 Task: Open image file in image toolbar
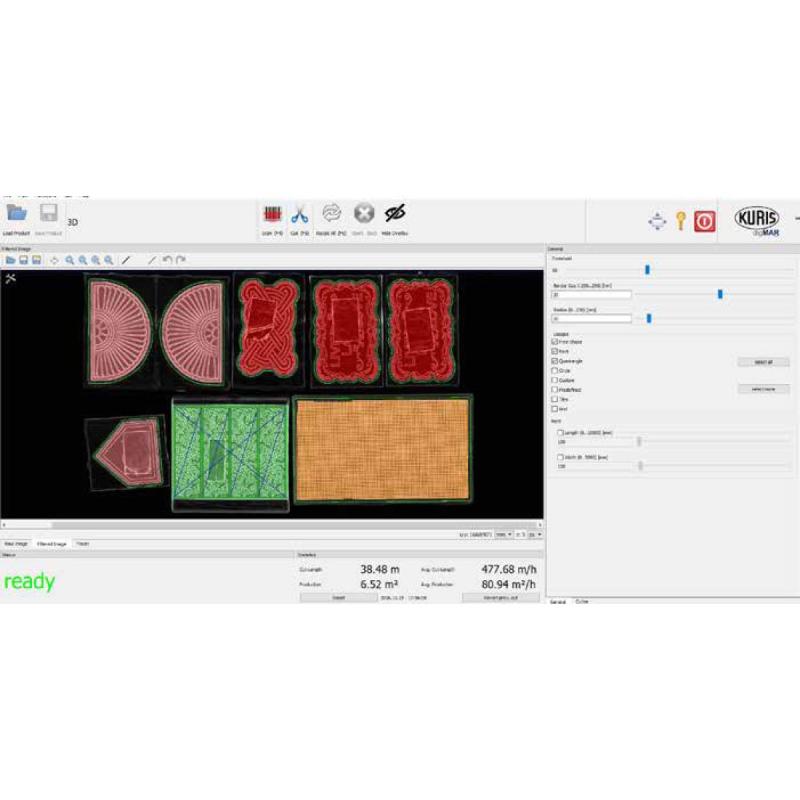[10, 260]
